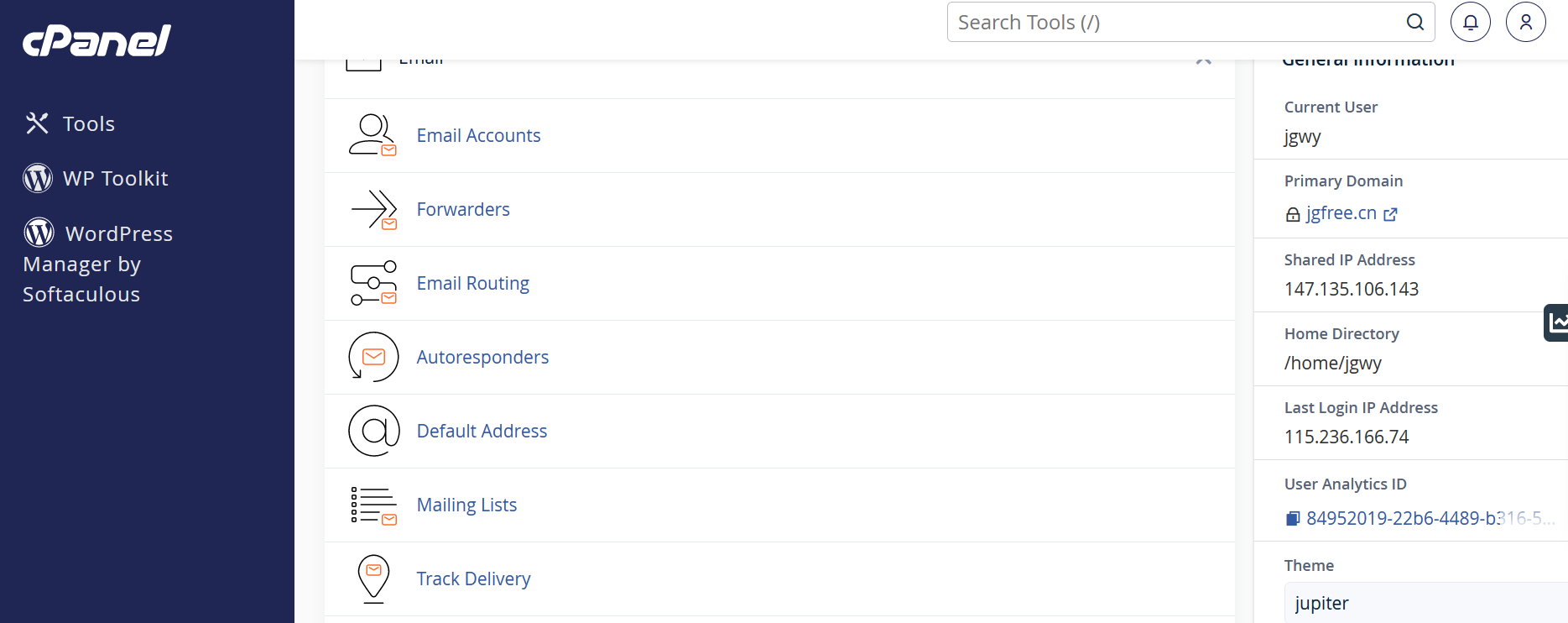Click the Forwarders arrow icon

pyautogui.click(x=373, y=209)
